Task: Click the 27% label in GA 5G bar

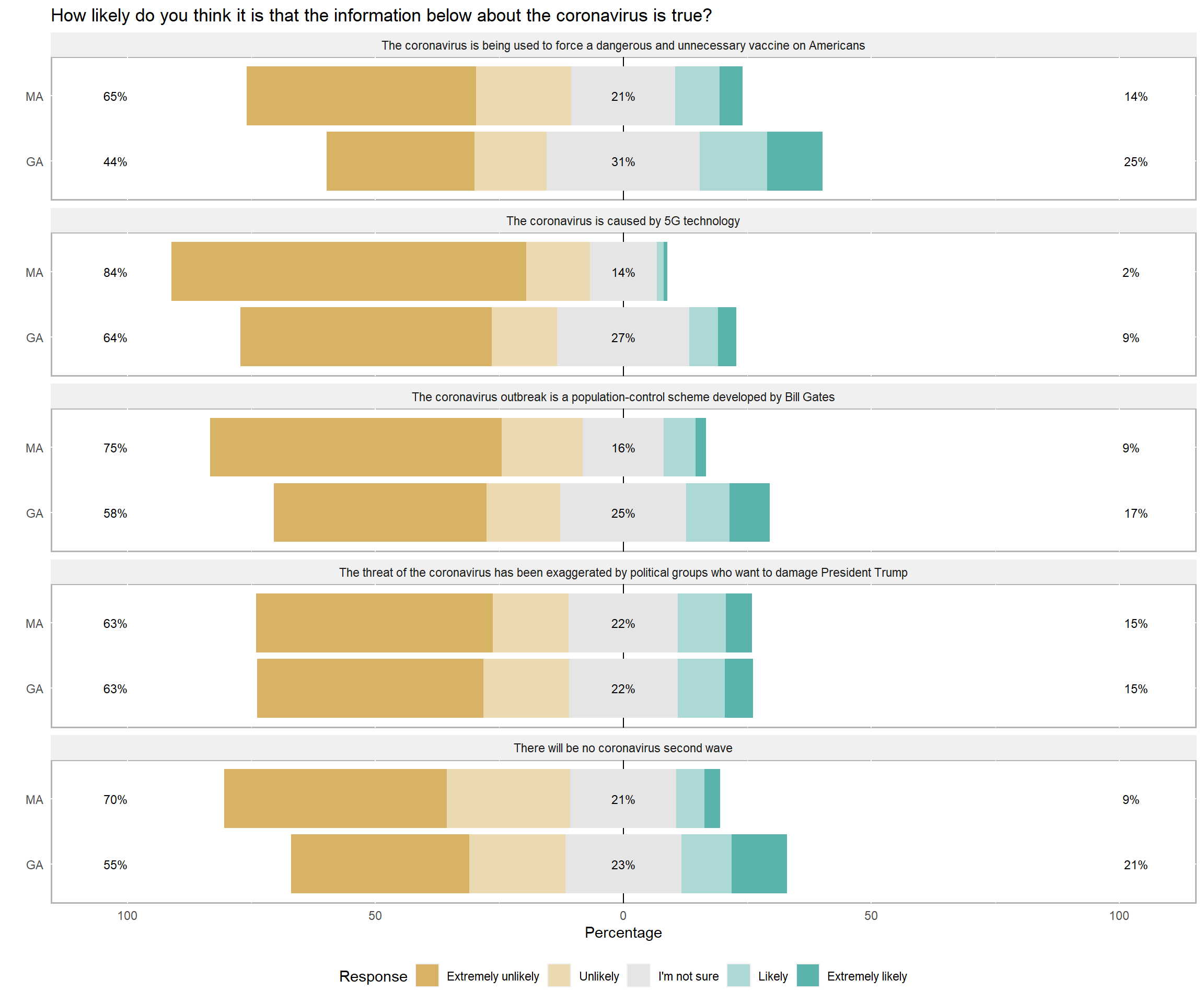Action: click(x=622, y=338)
